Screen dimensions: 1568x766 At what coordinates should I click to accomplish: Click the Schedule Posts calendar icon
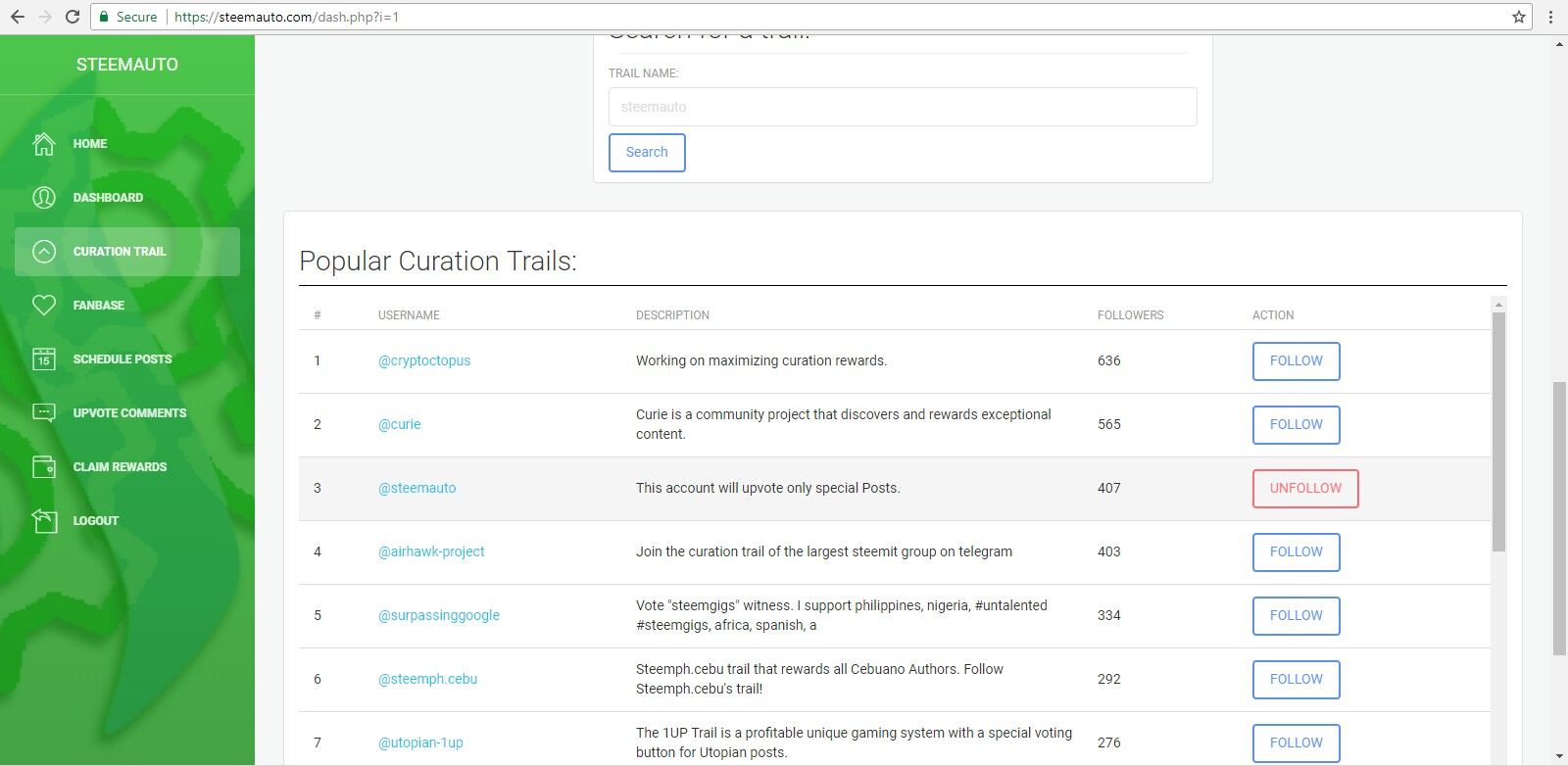click(44, 359)
